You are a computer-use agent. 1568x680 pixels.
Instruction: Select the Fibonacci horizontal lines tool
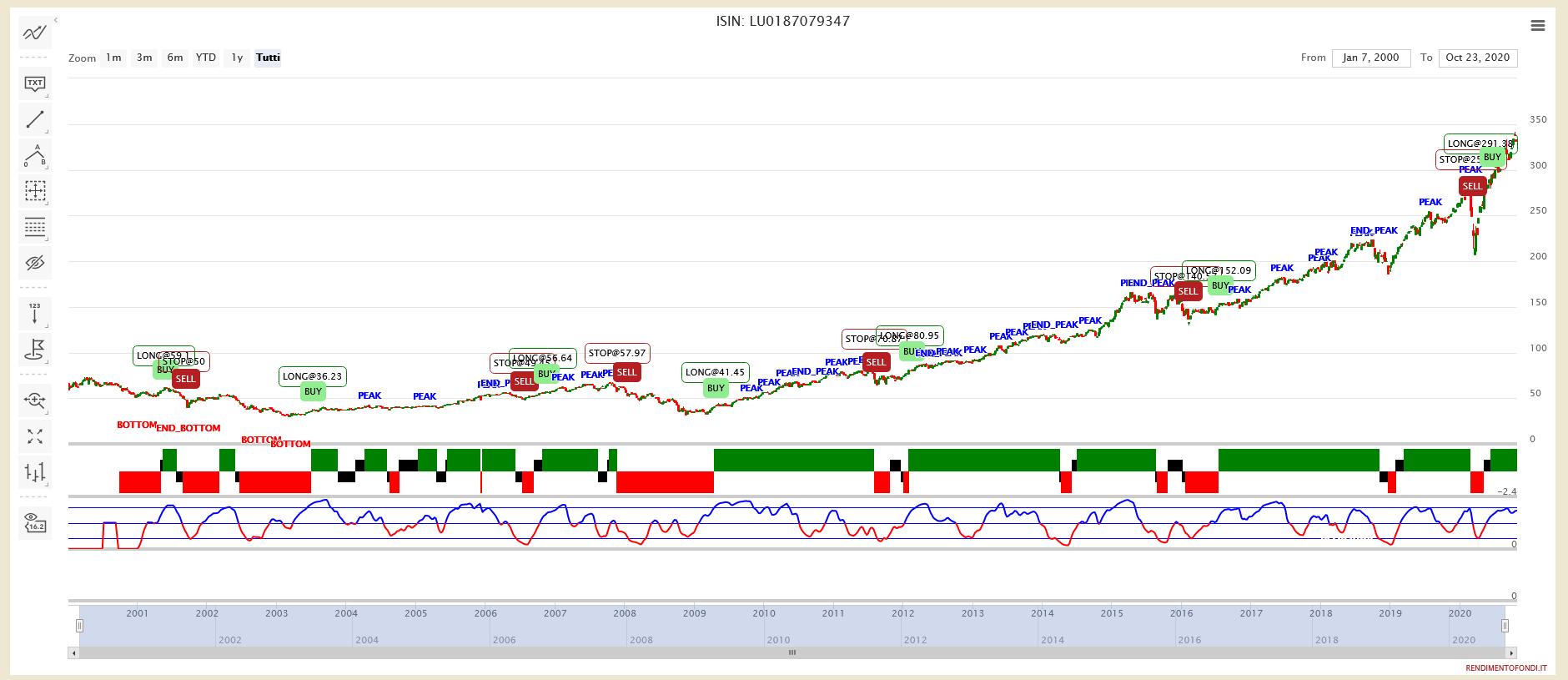point(34,227)
